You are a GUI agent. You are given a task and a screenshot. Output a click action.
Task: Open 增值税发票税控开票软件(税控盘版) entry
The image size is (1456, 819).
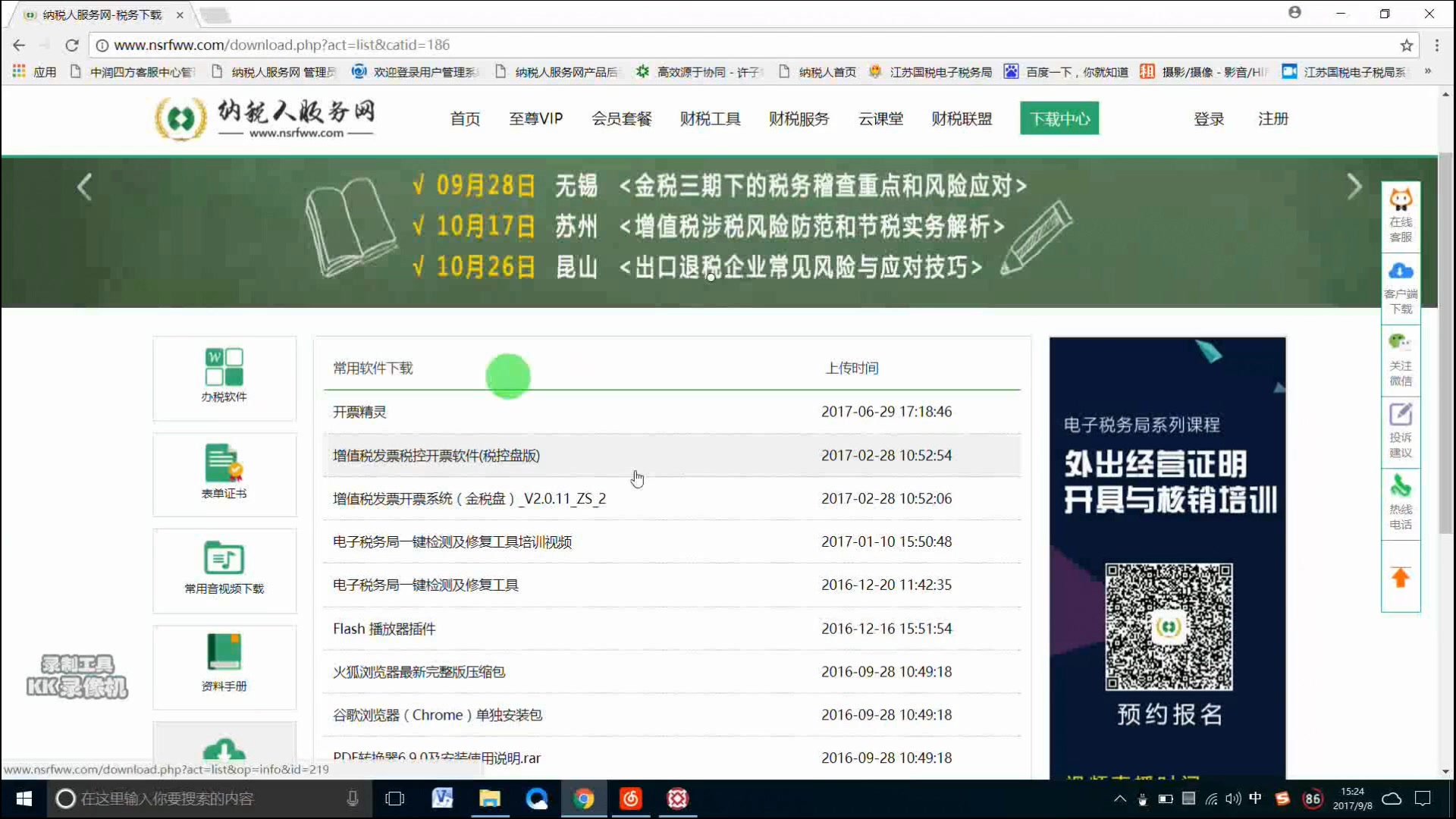pos(436,455)
